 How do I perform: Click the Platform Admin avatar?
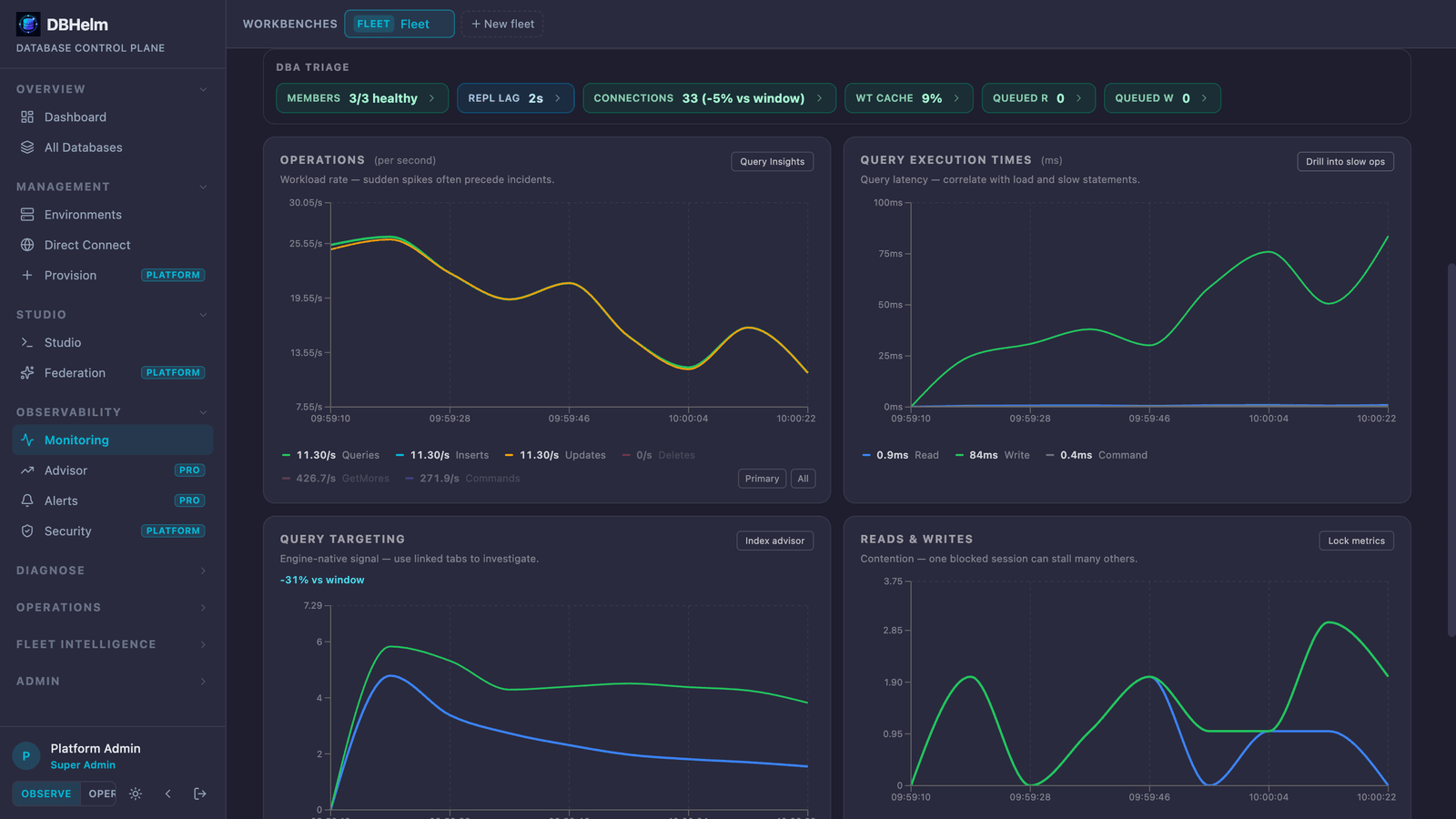point(26,756)
